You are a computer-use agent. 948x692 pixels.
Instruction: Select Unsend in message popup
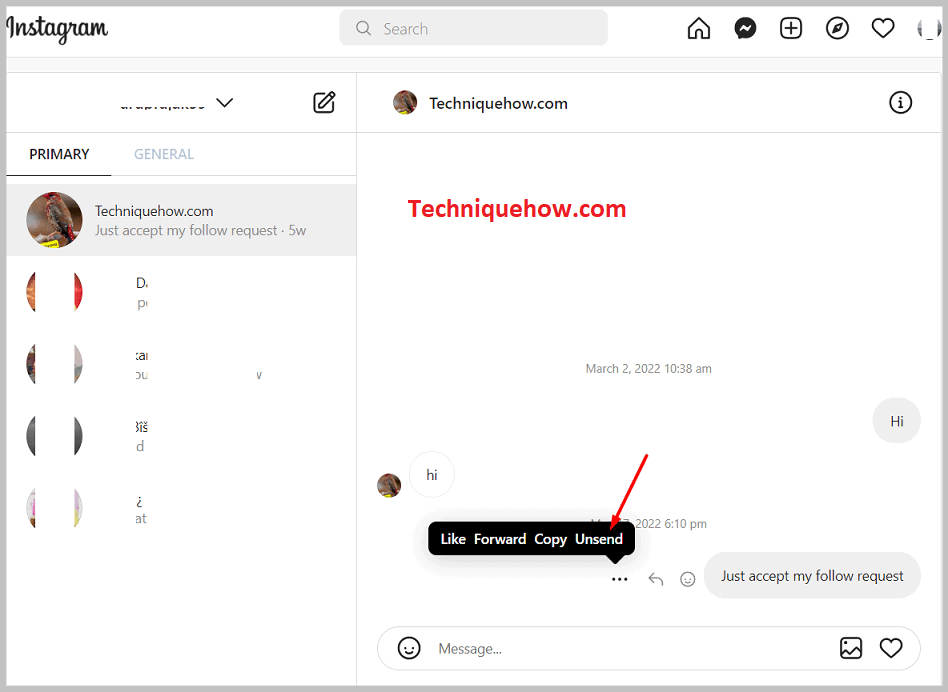coord(599,539)
